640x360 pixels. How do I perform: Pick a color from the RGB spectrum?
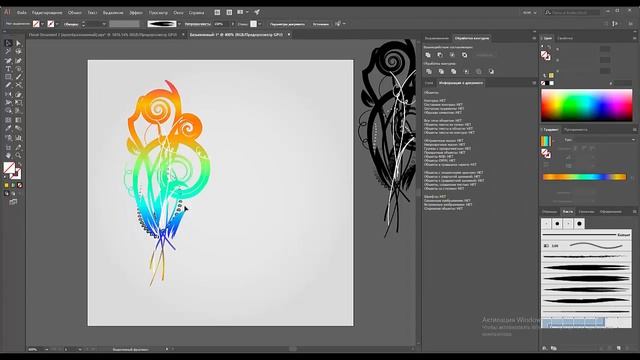tap(587, 105)
